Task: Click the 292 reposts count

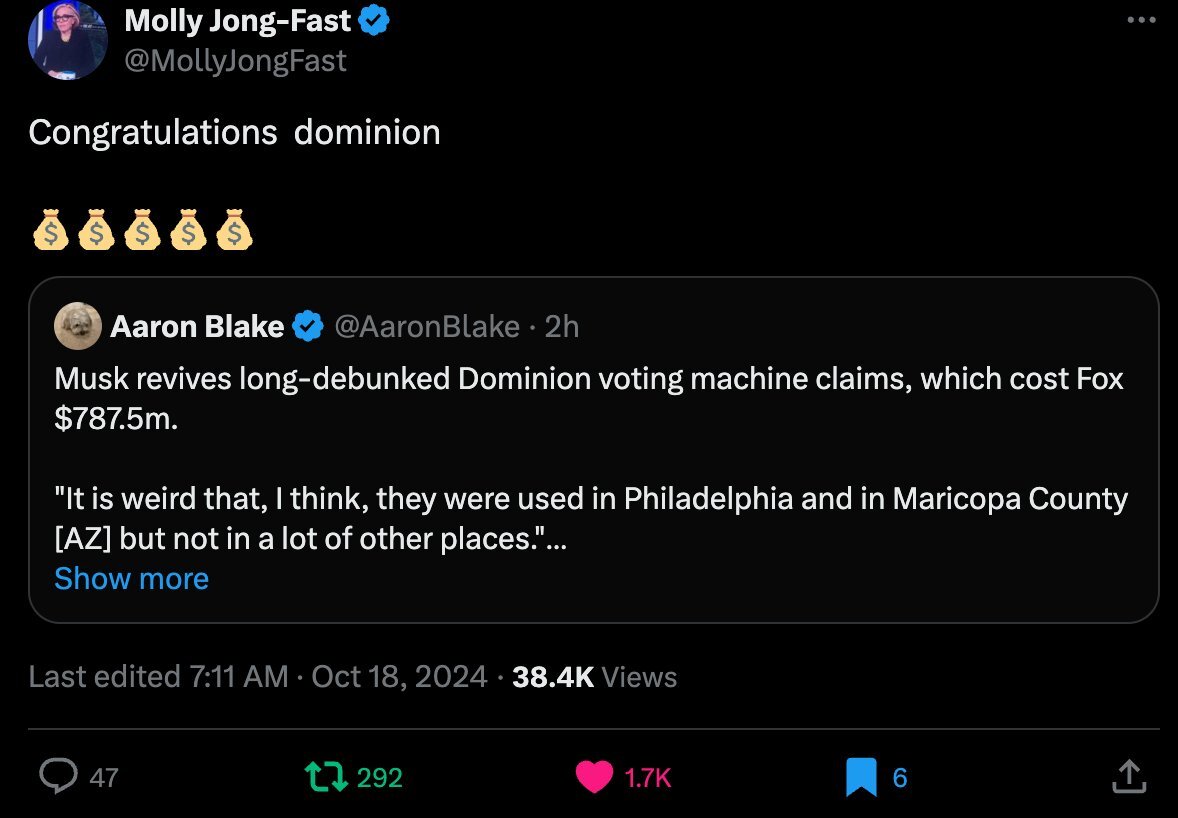Action: [379, 777]
